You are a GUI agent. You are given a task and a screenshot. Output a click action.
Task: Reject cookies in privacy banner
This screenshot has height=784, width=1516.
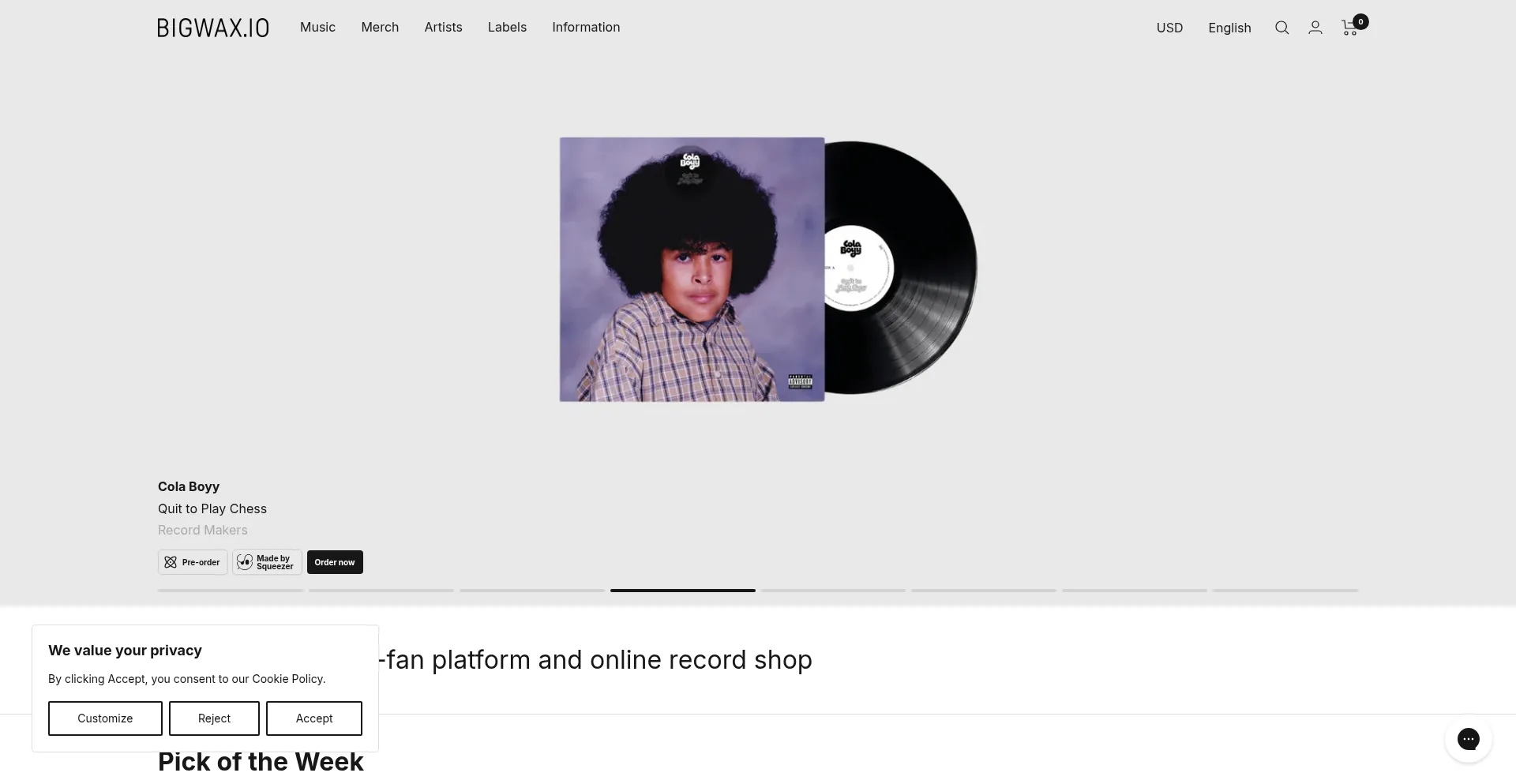tap(214, 718)
